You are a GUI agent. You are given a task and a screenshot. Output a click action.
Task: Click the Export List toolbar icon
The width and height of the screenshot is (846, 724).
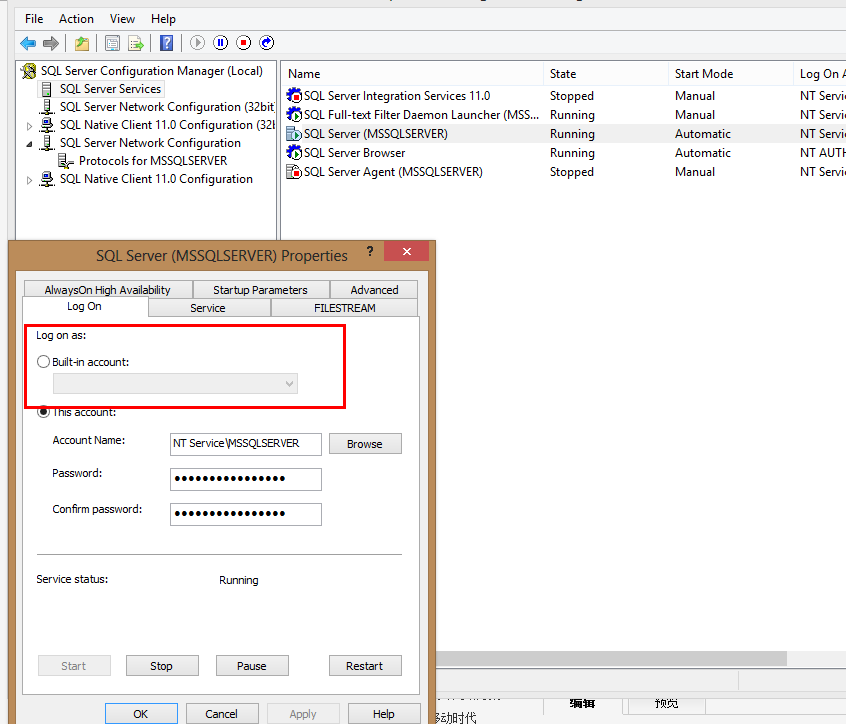point(135,43)
